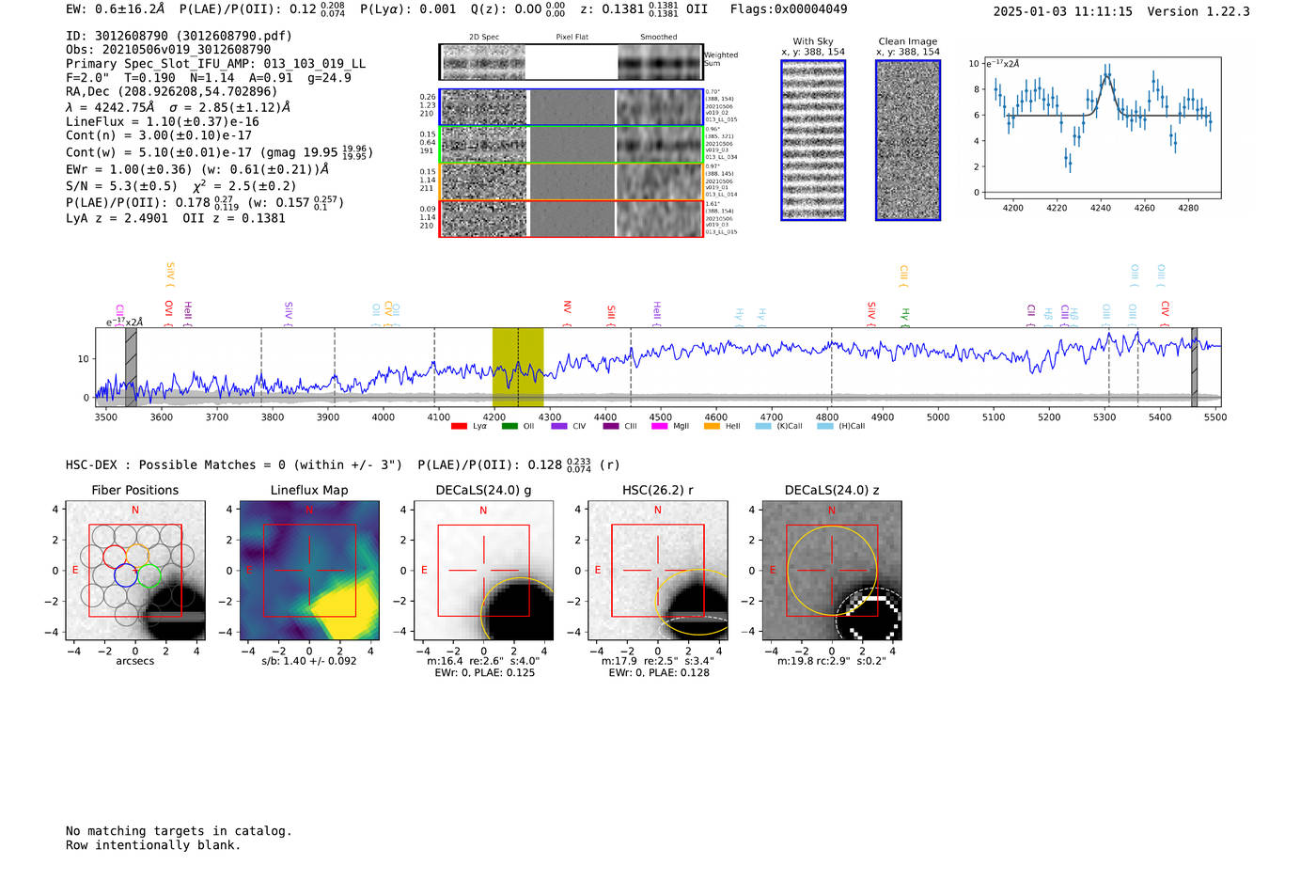This screenshot has width=1316, height=896.
Task: Click the Smoothed column header
Action: (659, 37)
